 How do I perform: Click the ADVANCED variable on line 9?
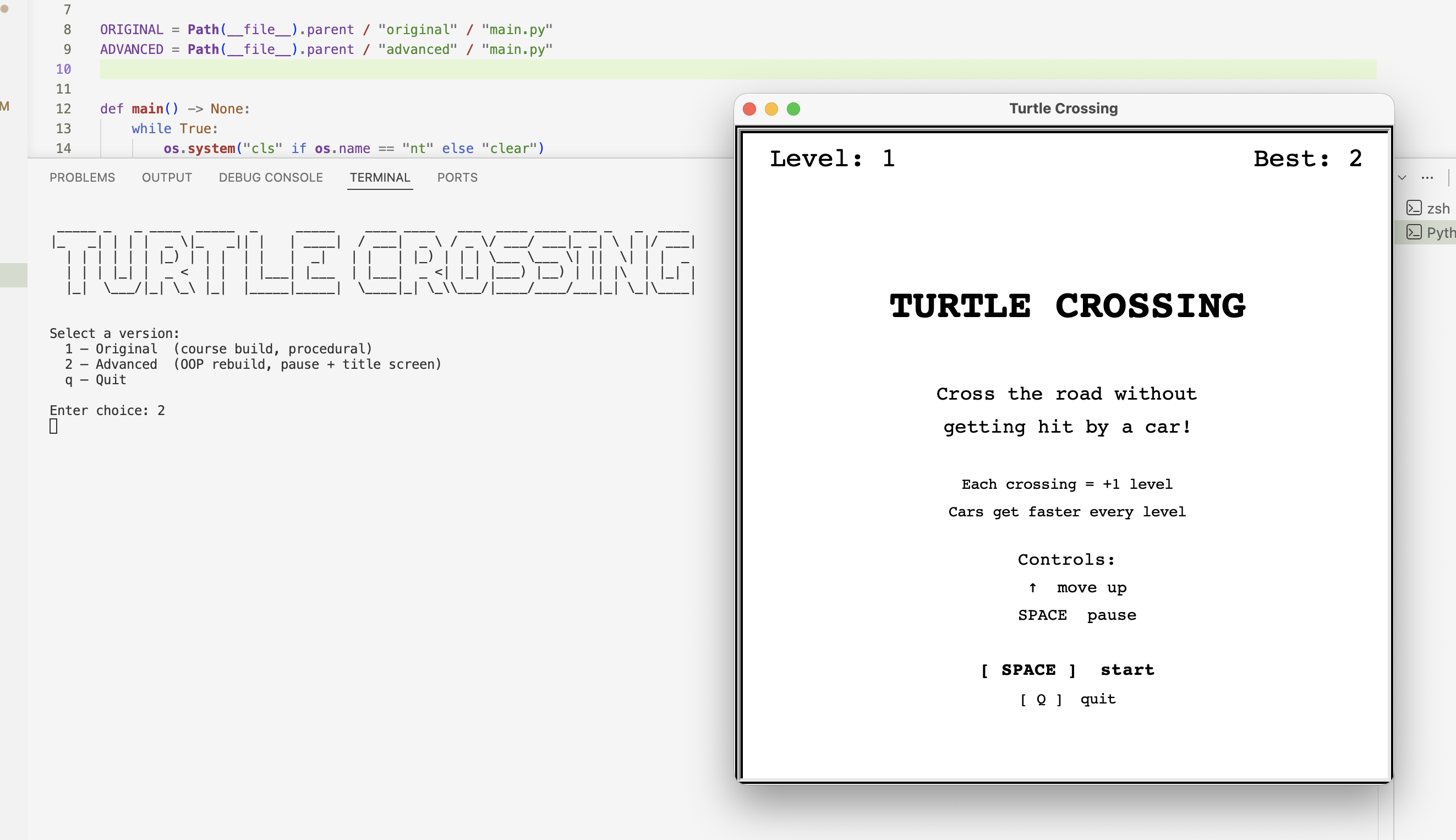coord(132,49)
